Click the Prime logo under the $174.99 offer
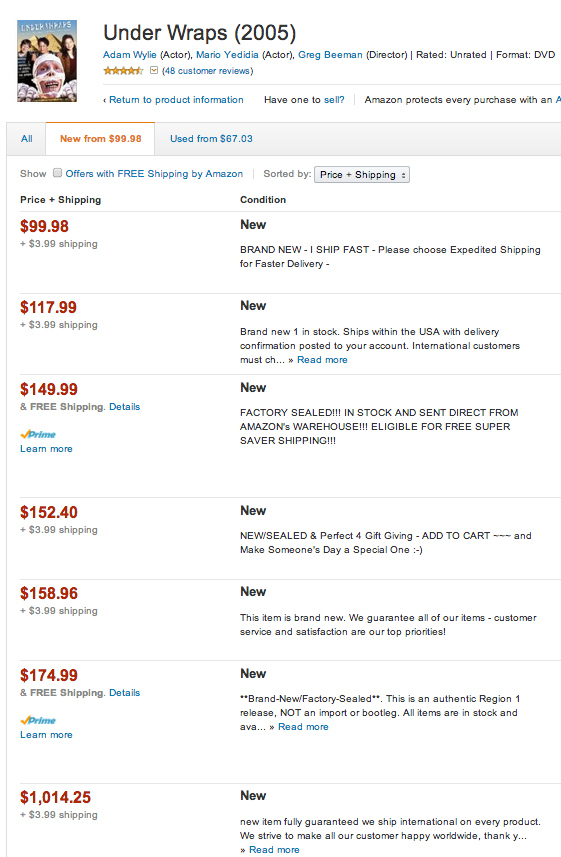 point(38,720)
